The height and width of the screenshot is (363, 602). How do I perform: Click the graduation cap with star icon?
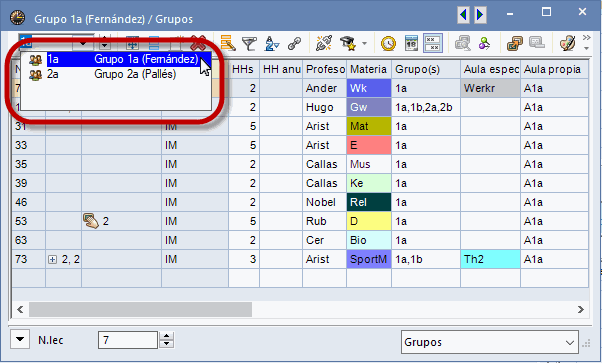coord(349,44)
